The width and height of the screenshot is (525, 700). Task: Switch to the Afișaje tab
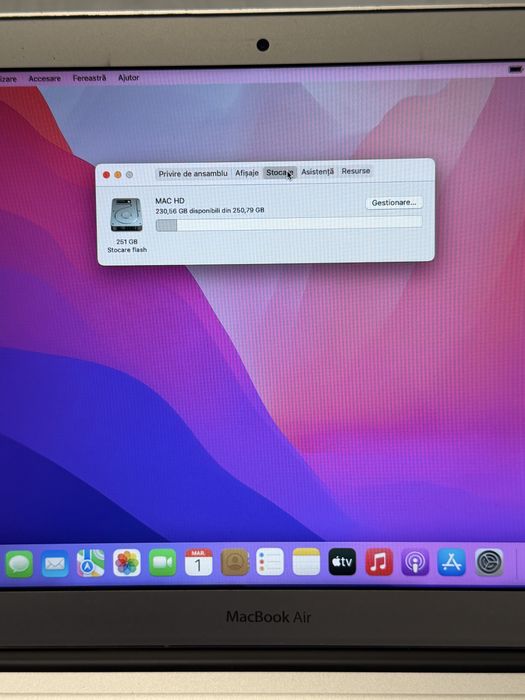click(247, 173)
